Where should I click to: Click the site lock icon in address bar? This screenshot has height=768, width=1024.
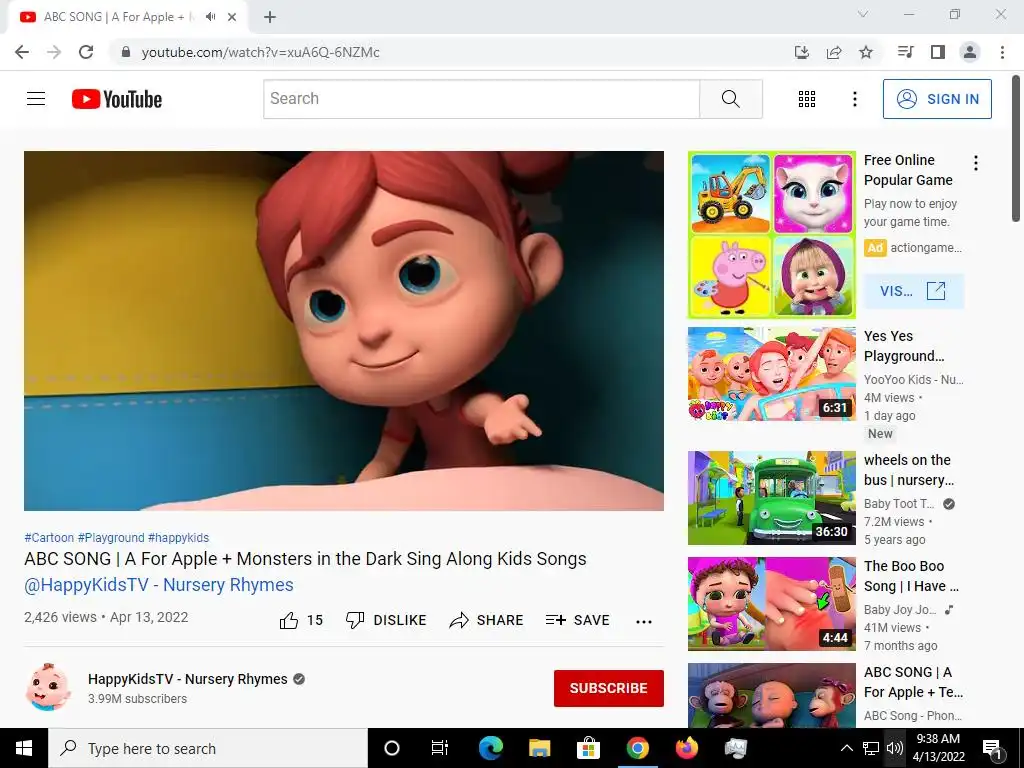click(x=126, y=52)
